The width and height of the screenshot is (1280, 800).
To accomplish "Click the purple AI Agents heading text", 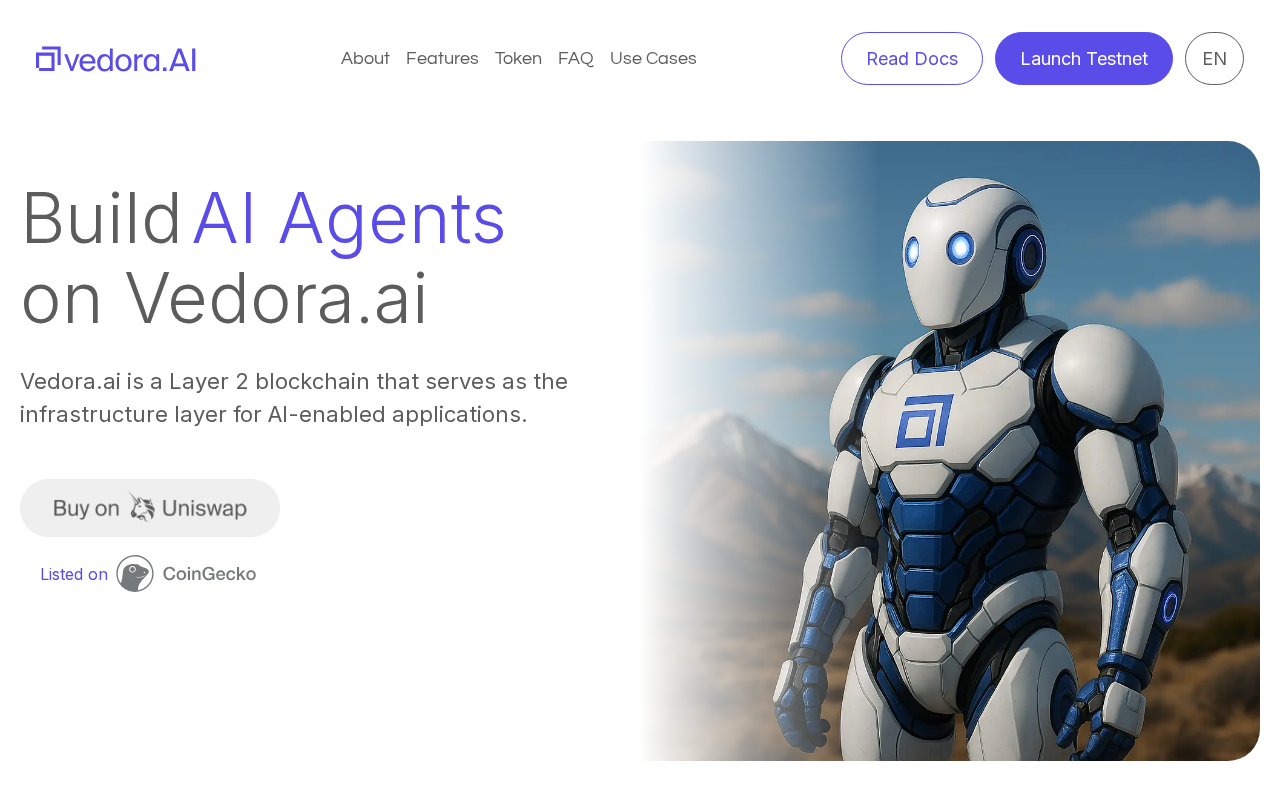I will pyautogui.click(x=349, y=218).
